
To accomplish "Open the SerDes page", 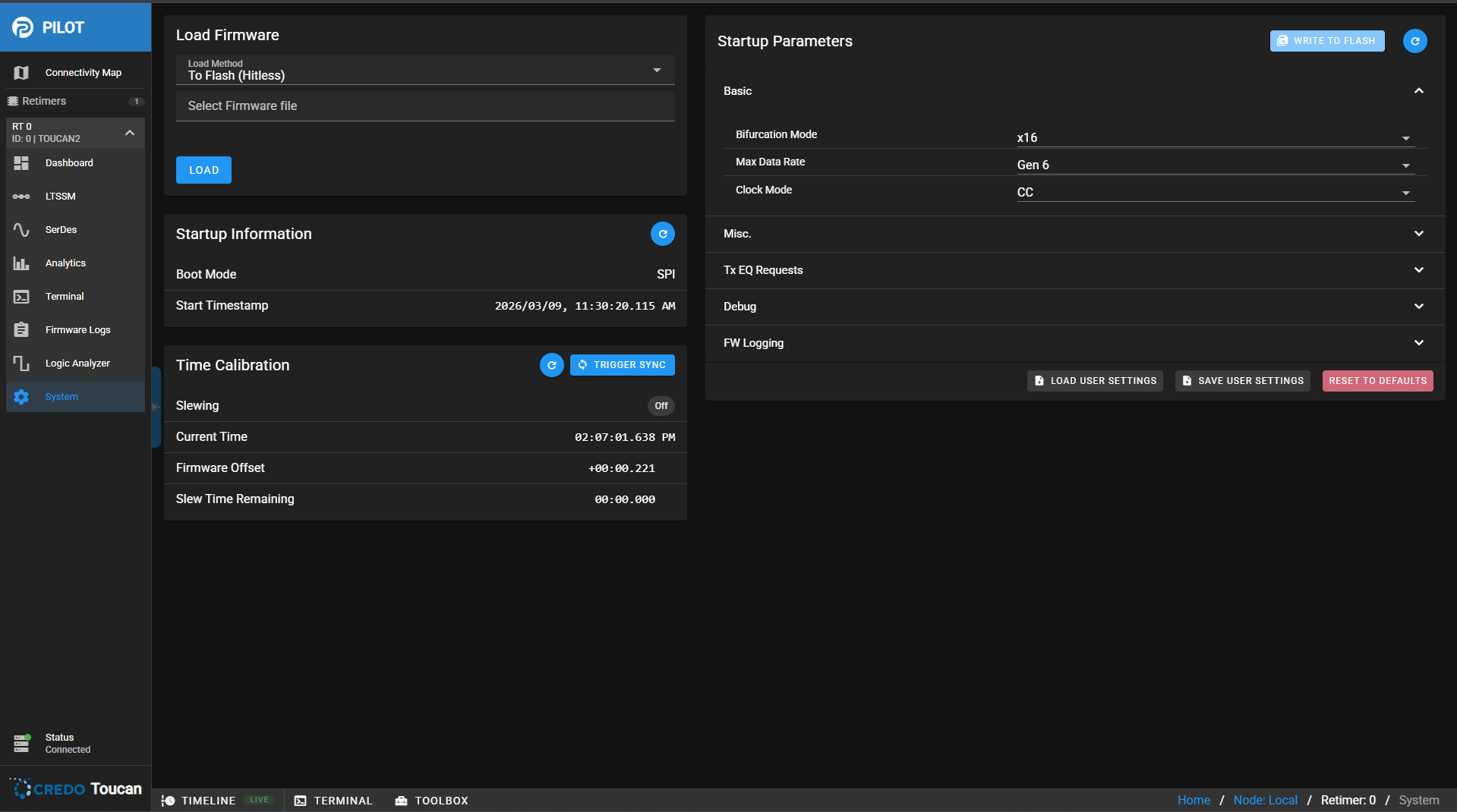I will point(61,230).
